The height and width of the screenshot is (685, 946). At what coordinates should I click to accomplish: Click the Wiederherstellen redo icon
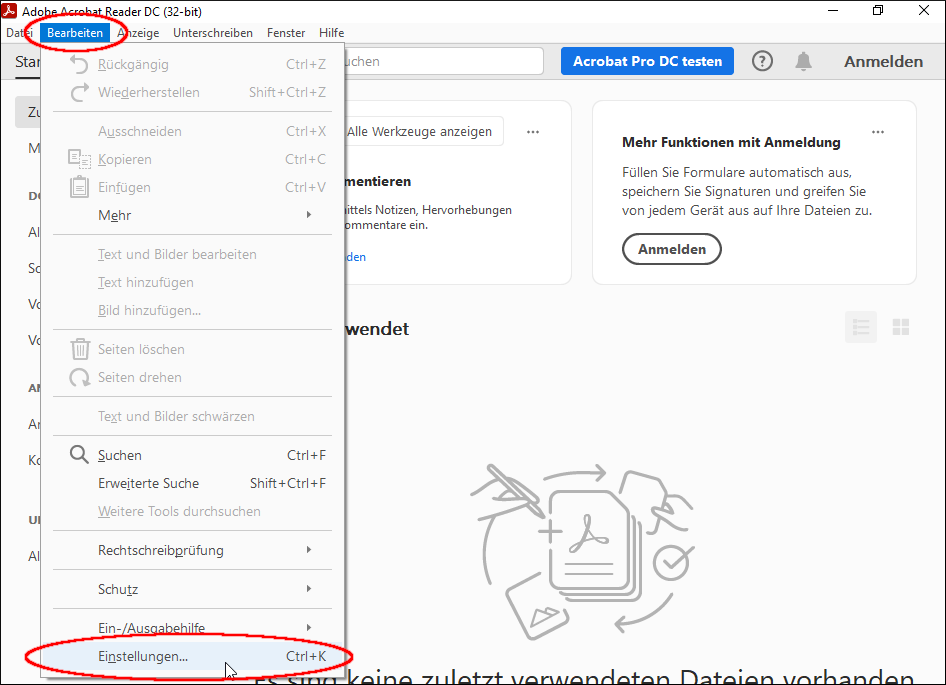click(x=79, y=92)
